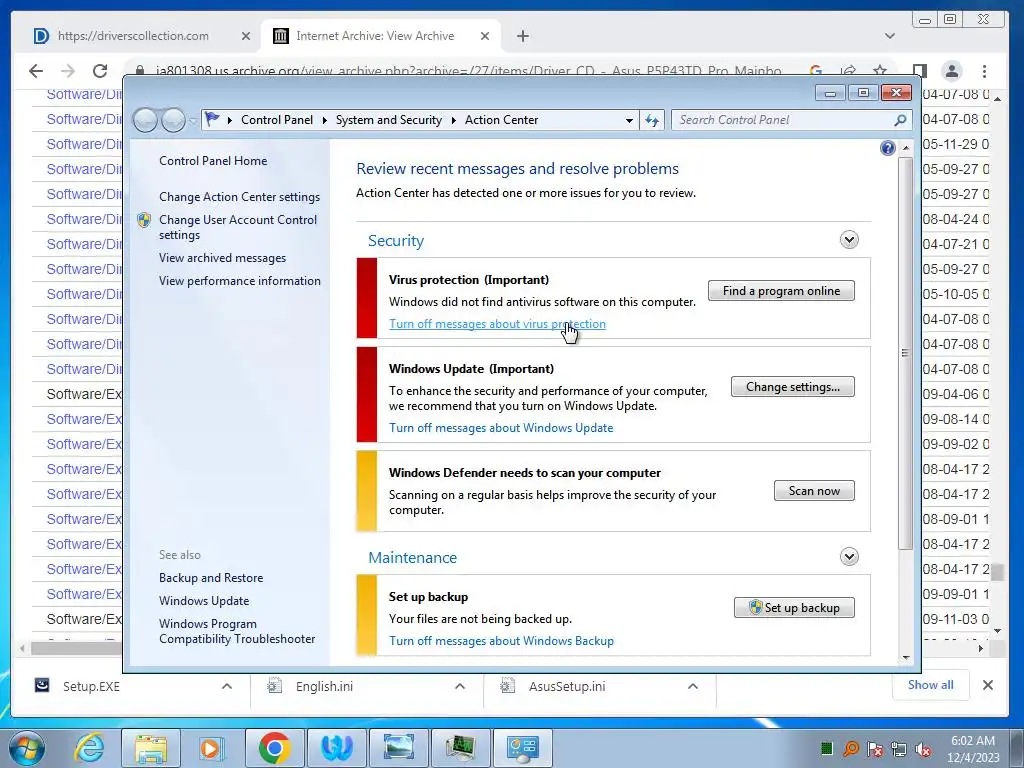This screenshot has height=768, width=1024.
Task: Open the Setup.EXE download options caret
Action: click(227, 686)
